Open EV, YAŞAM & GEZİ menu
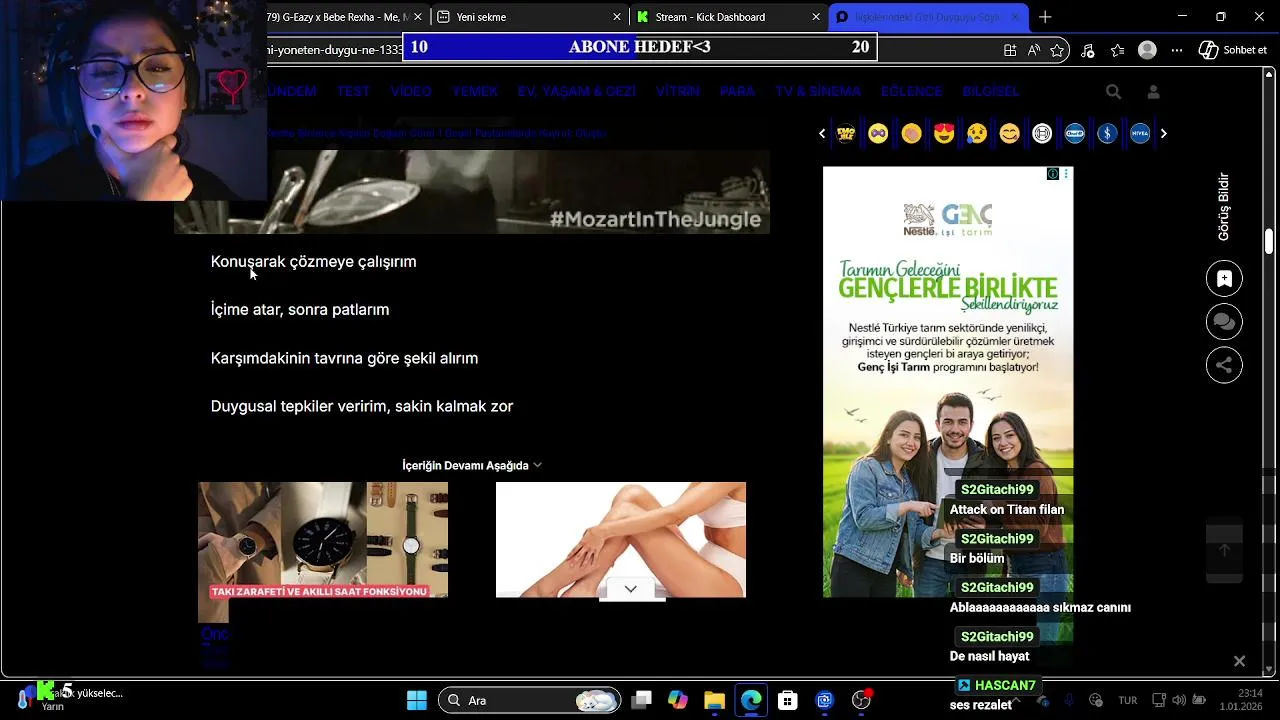This screenshot has width=1280, height=720. coord(577,91)
